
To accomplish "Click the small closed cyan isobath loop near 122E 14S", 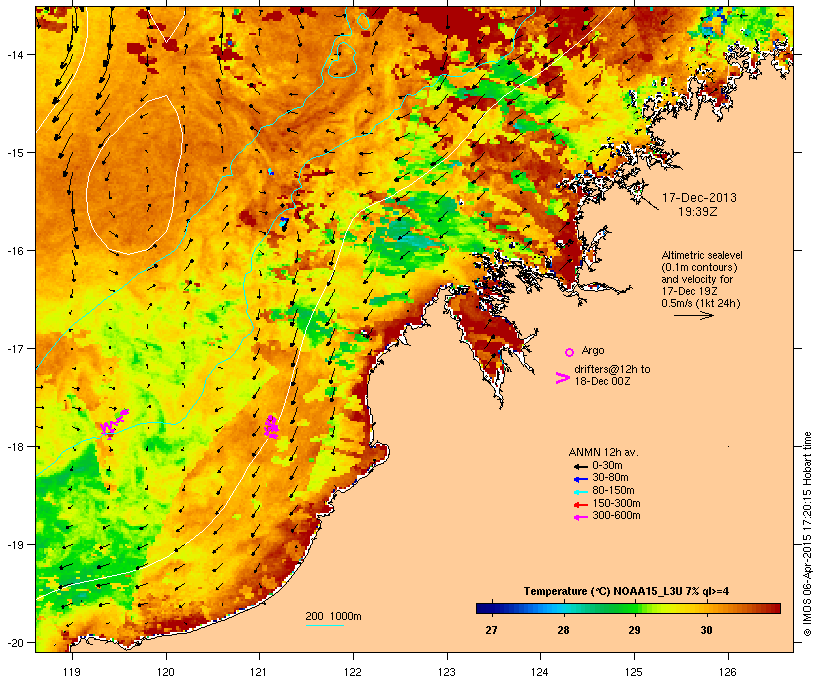I will point(343,61).
